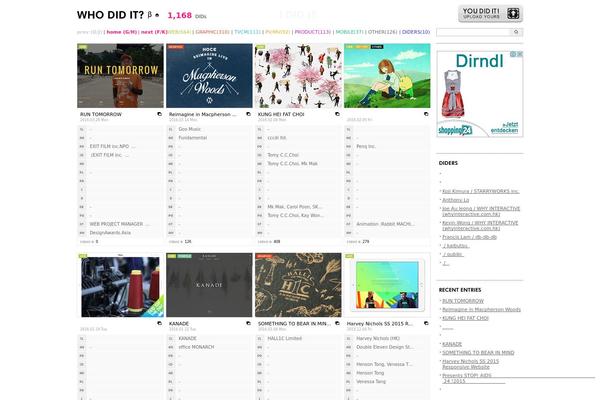
Task: Open the MOBILE category tab
Action: click(x=349, y=32)
